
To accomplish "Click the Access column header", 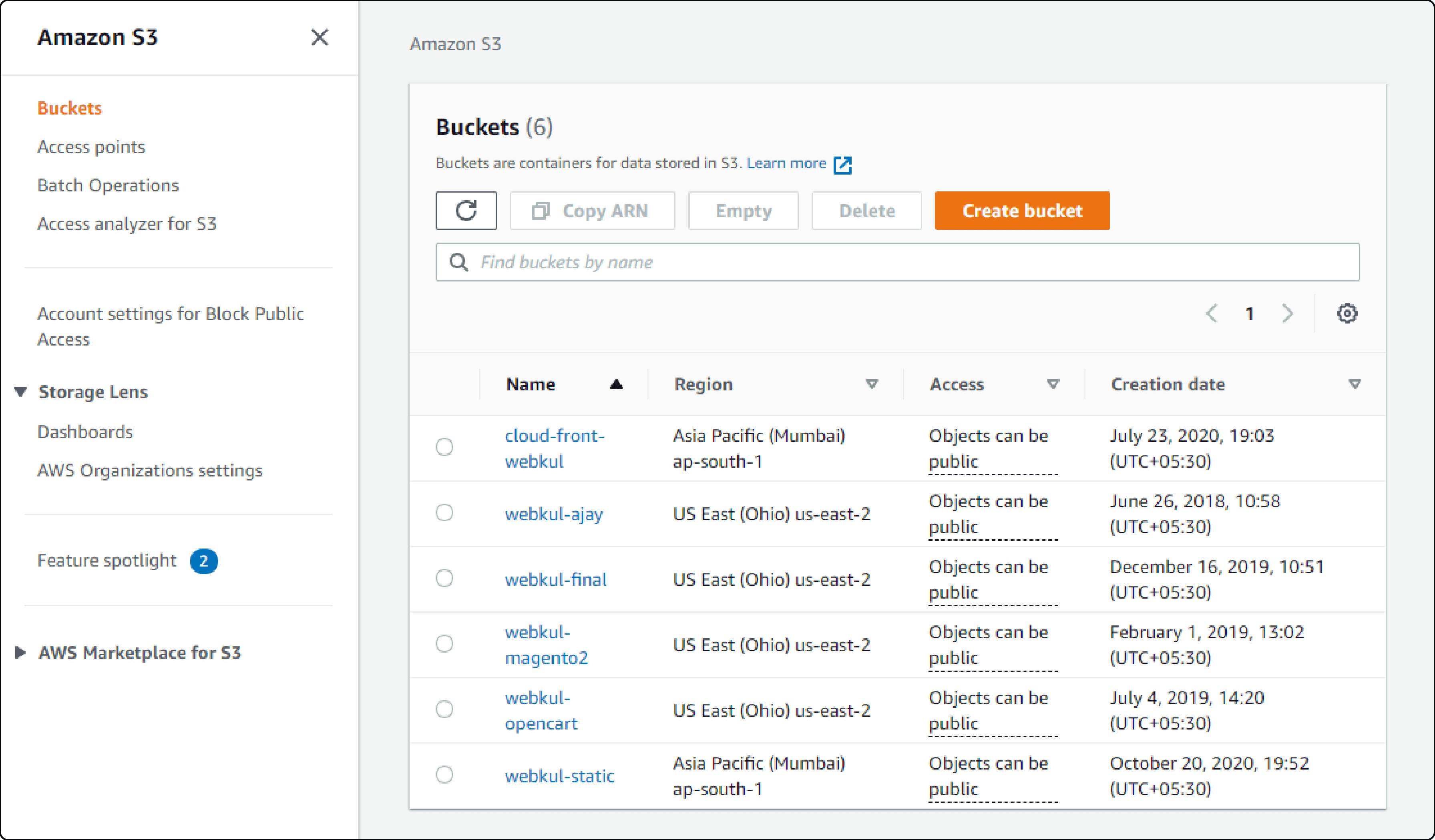I will [956, 384].
